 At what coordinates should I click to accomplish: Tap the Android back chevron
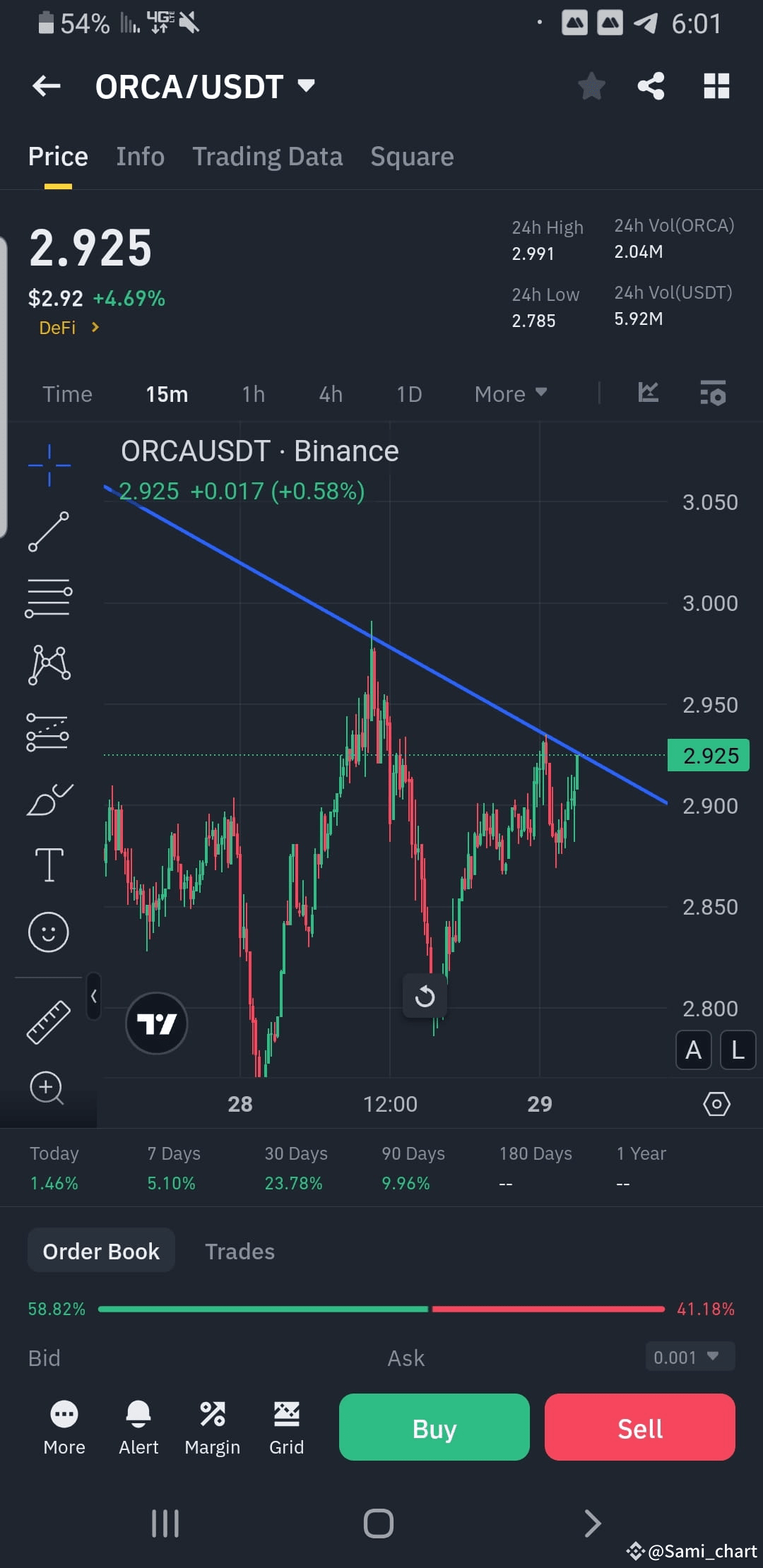(x=593, y=1524)
